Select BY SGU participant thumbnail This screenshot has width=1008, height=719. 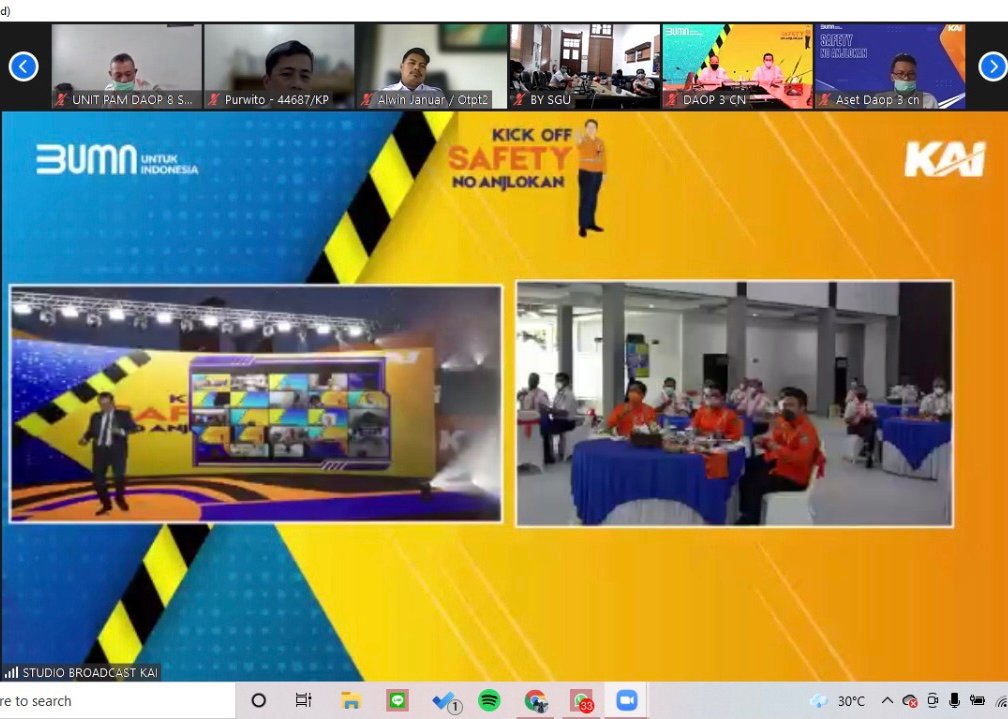tap(585, 66)
